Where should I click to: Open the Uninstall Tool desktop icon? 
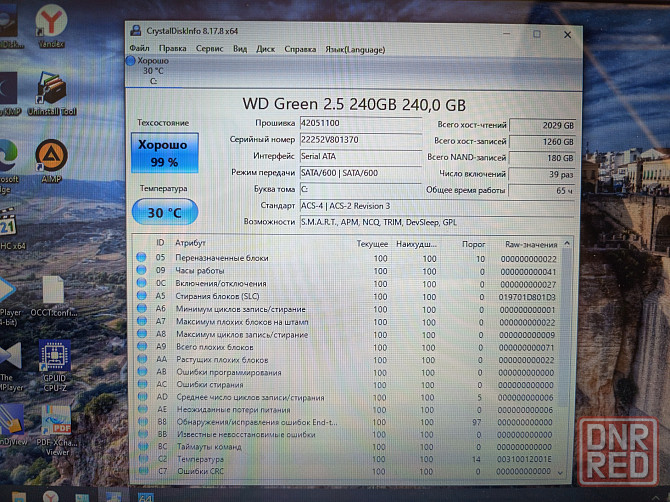[x=52, y=94]
